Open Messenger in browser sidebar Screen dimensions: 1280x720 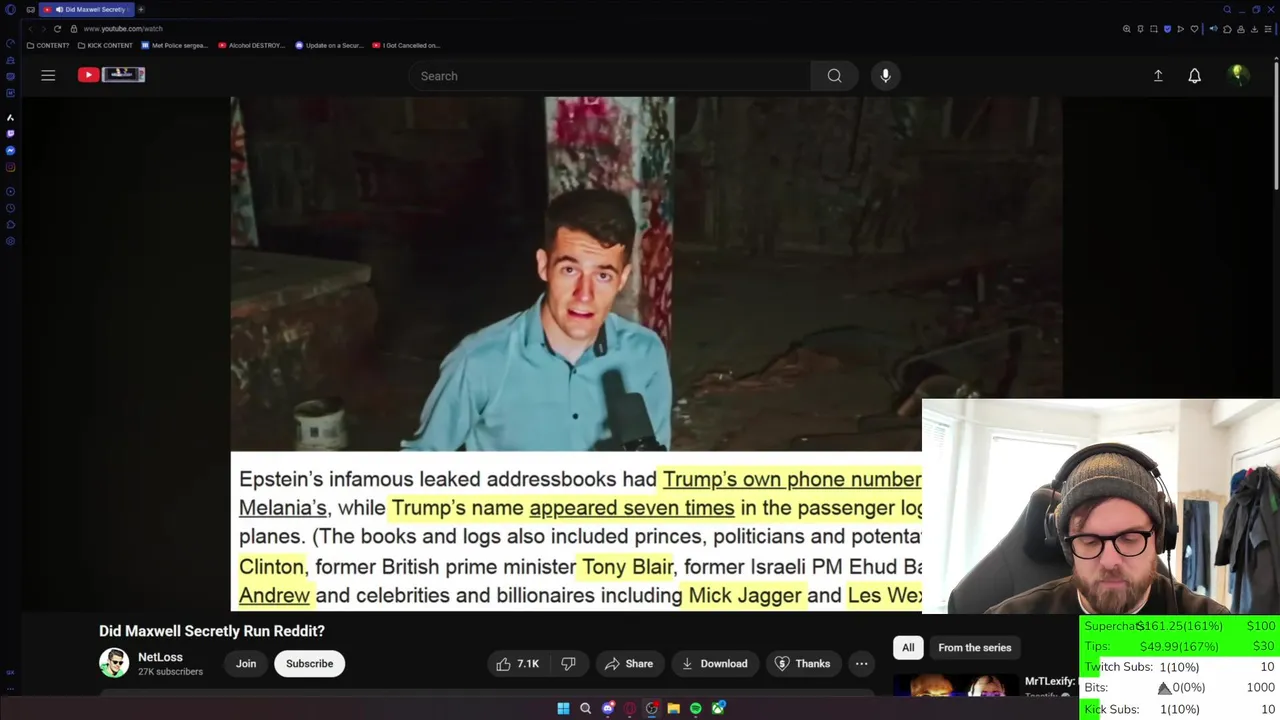pos(10,150)
